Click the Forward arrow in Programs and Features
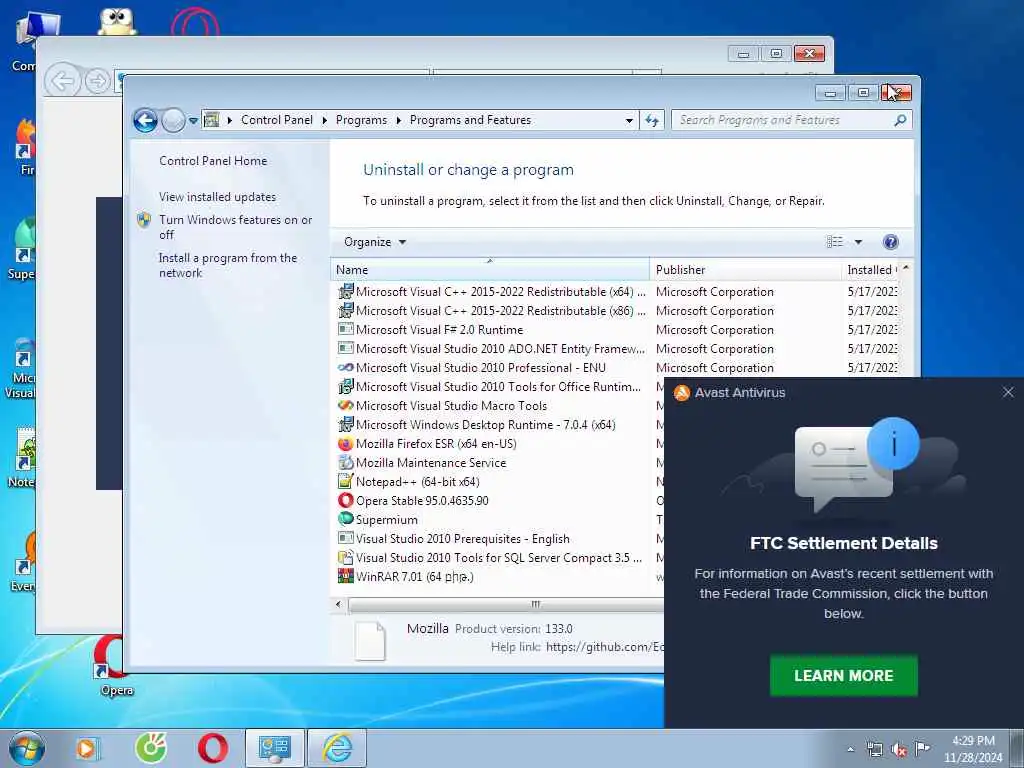 (173, 120)
